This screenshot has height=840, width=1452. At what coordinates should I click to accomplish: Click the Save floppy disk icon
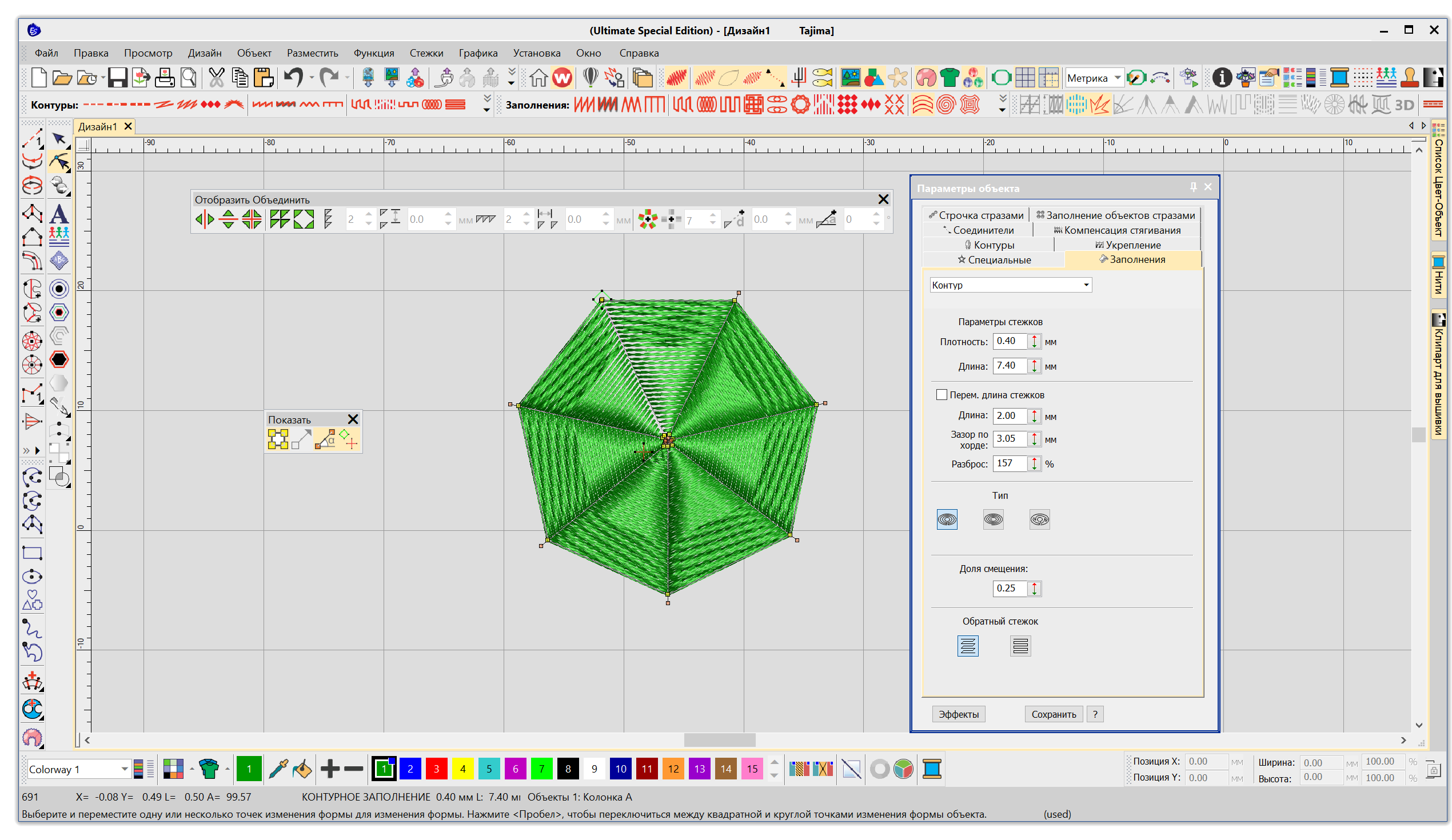click(x=117, y=78)
